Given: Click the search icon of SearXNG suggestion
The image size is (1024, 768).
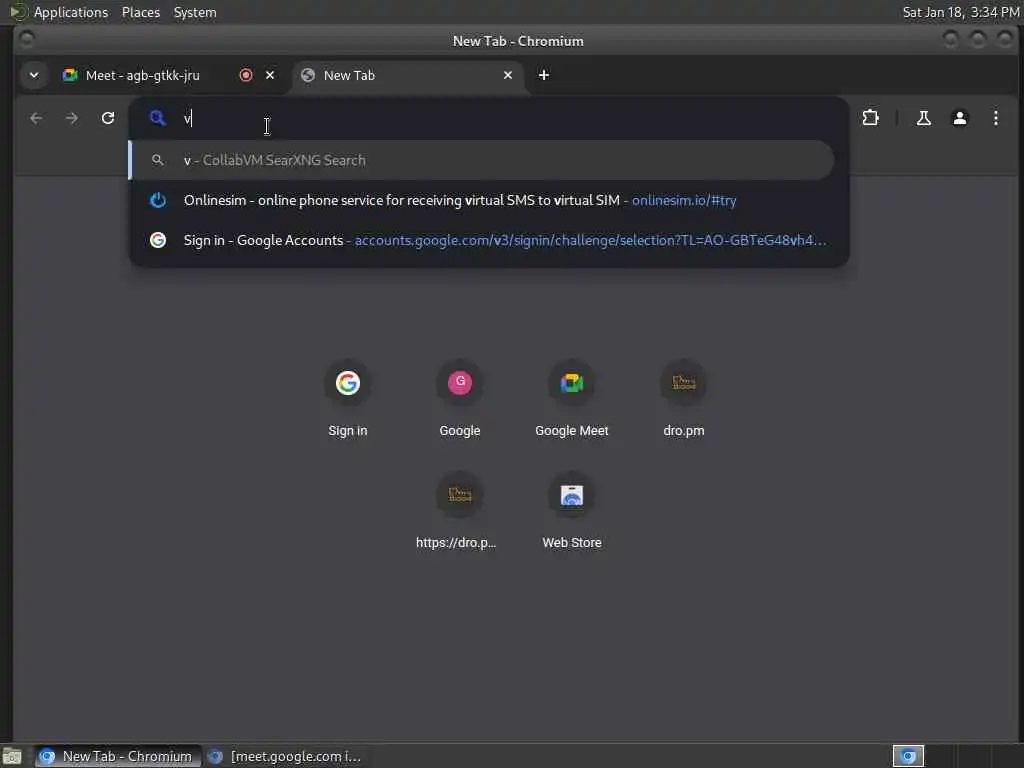Looking at the screenshot, I should click(157, 160).
